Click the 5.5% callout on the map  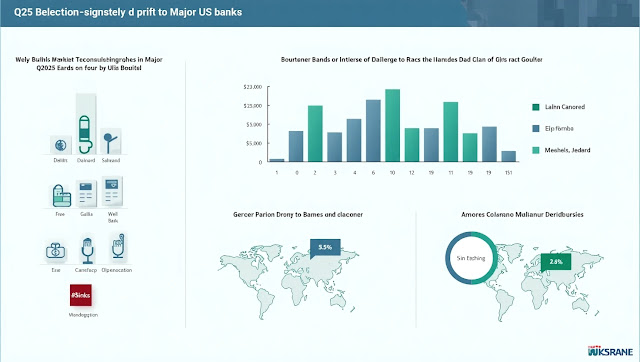click(325, 247)
